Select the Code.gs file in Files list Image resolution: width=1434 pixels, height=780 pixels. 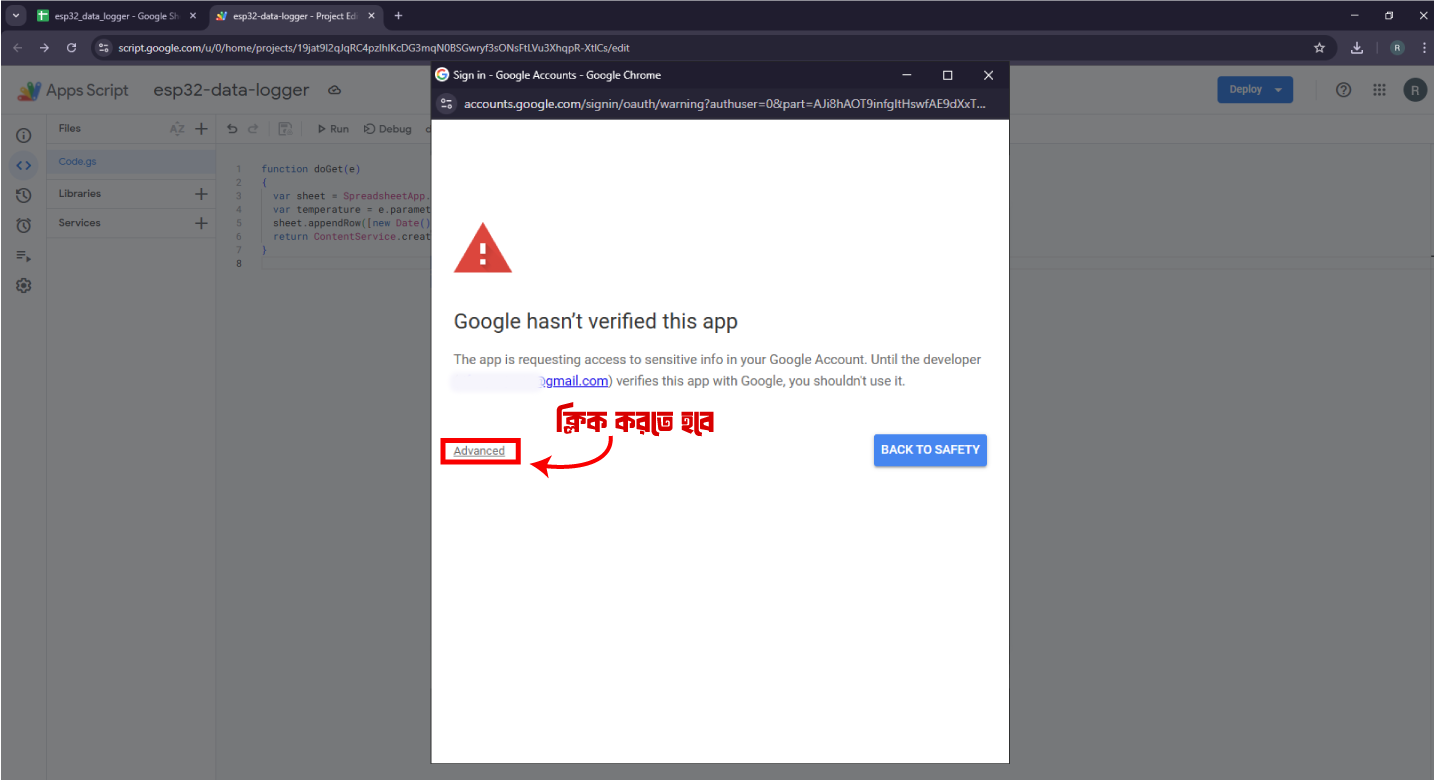pyautogui.click(x=78, y=162)
